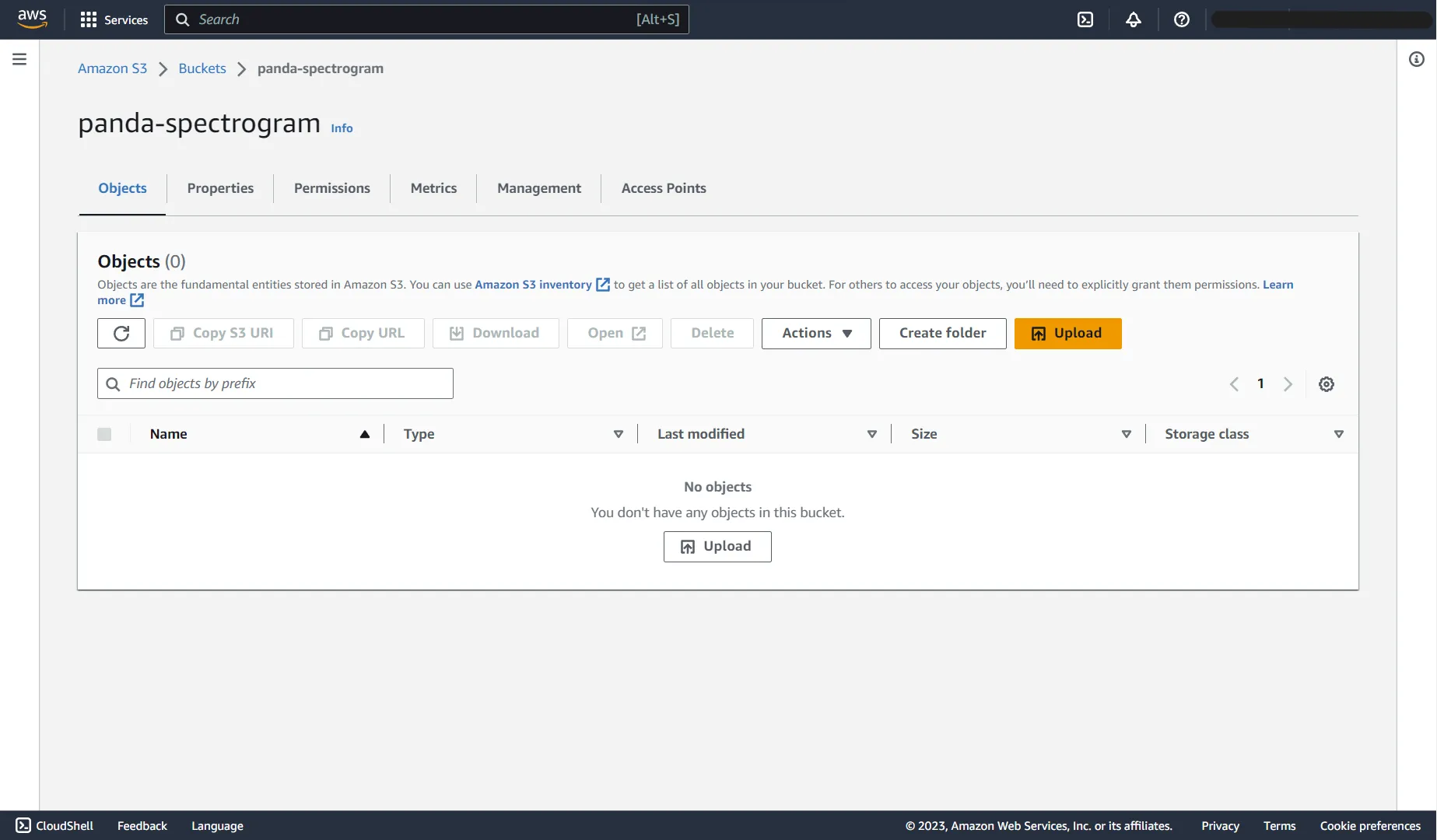Image resolution: width=1437 pixels, height=840 pixels.
Task: Click the external link icon beside Amazon S3 inventory
Action: [x=603, y=285]
